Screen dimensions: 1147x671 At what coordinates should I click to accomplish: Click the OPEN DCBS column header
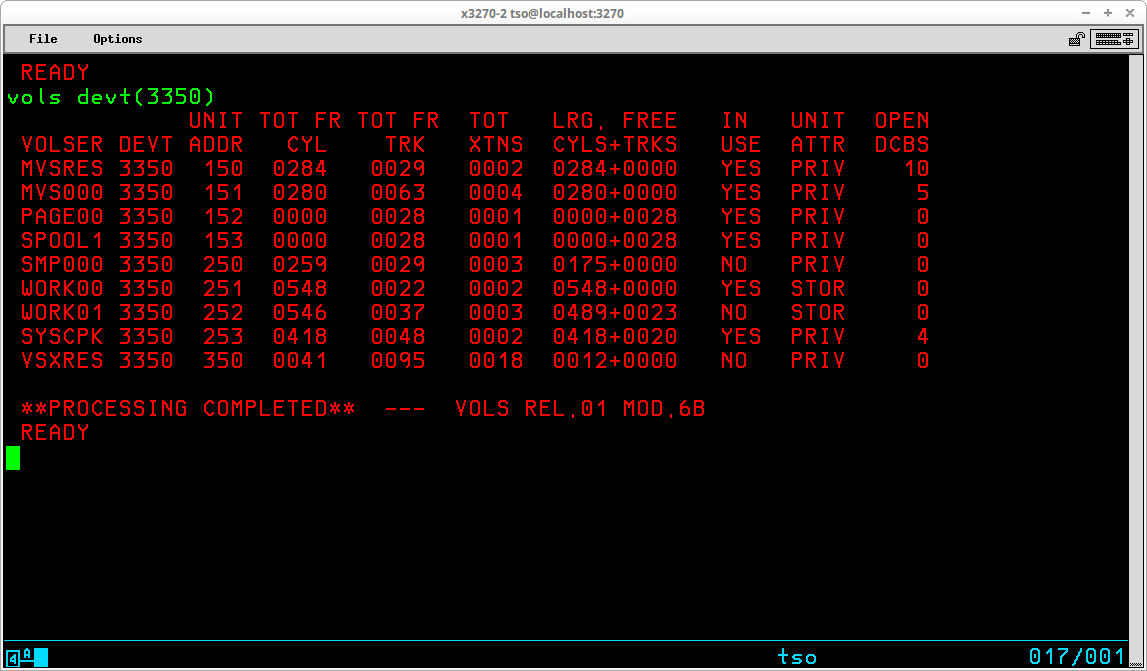902,132
